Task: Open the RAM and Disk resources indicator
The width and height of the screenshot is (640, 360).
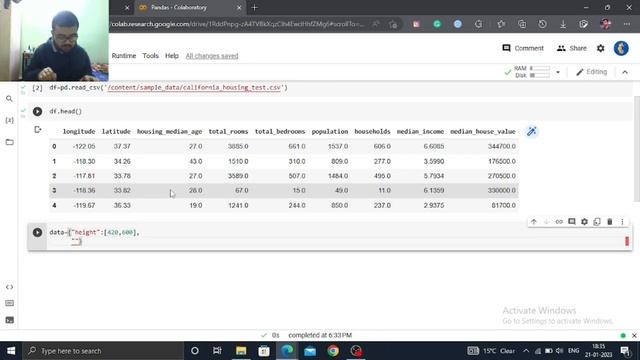Action: coord(532,72)
